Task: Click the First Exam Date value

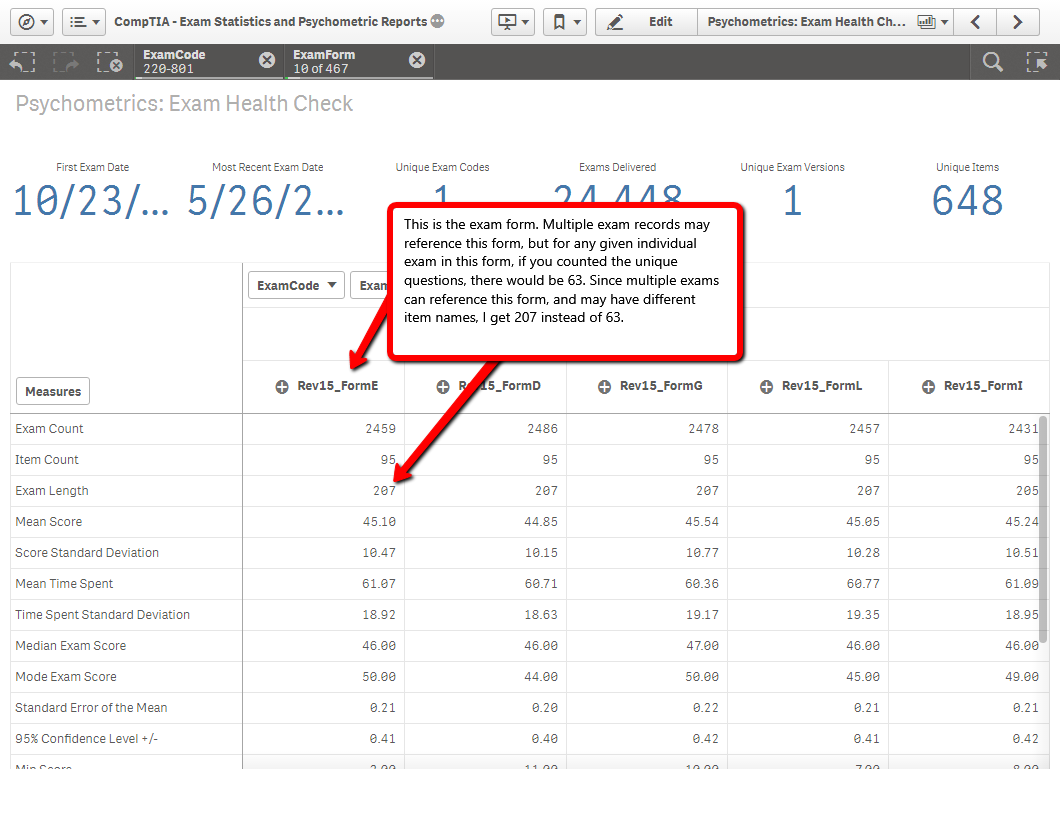Action: 92,201
